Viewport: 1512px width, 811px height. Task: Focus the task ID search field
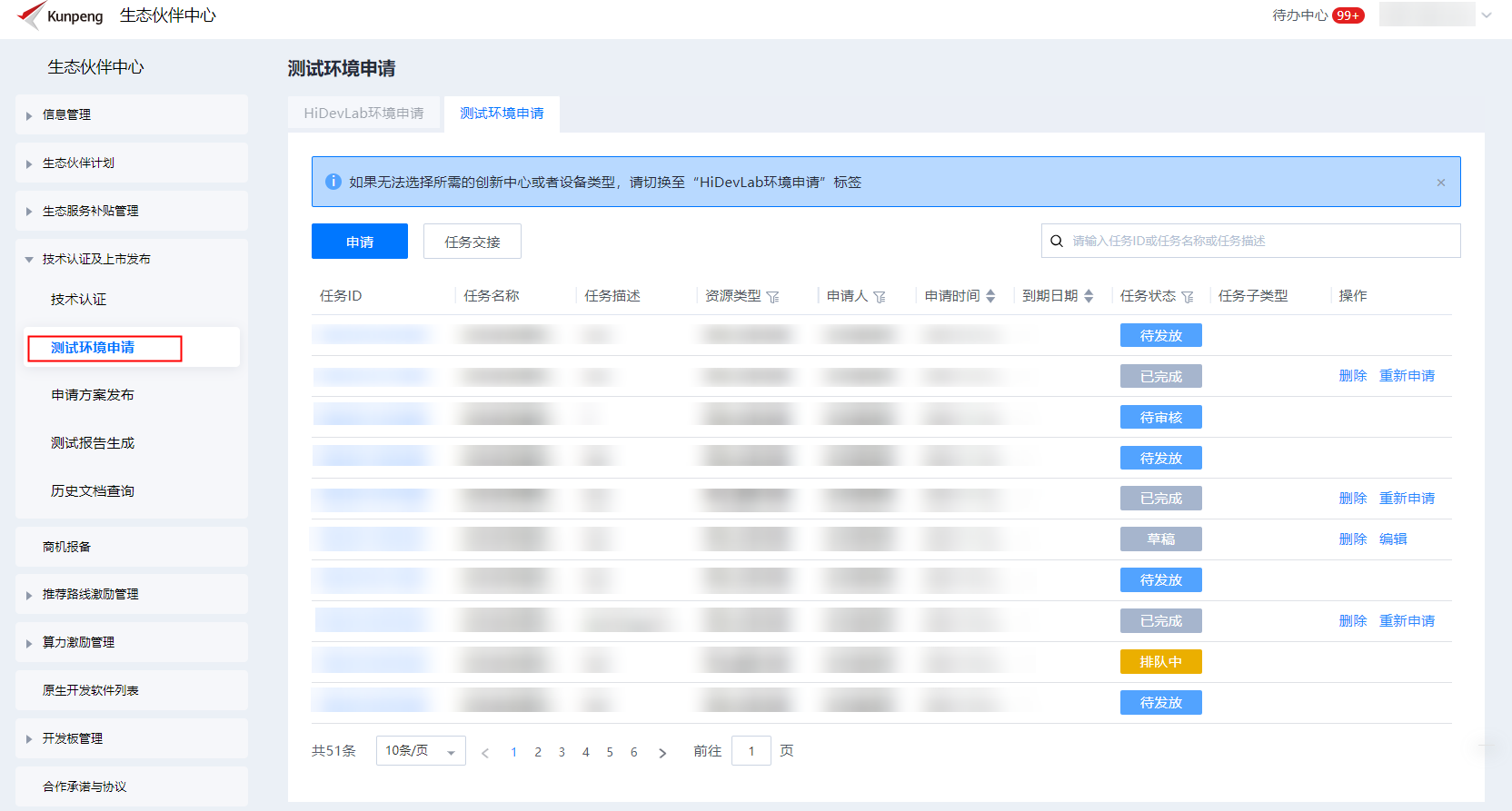tap(1250, 241)
